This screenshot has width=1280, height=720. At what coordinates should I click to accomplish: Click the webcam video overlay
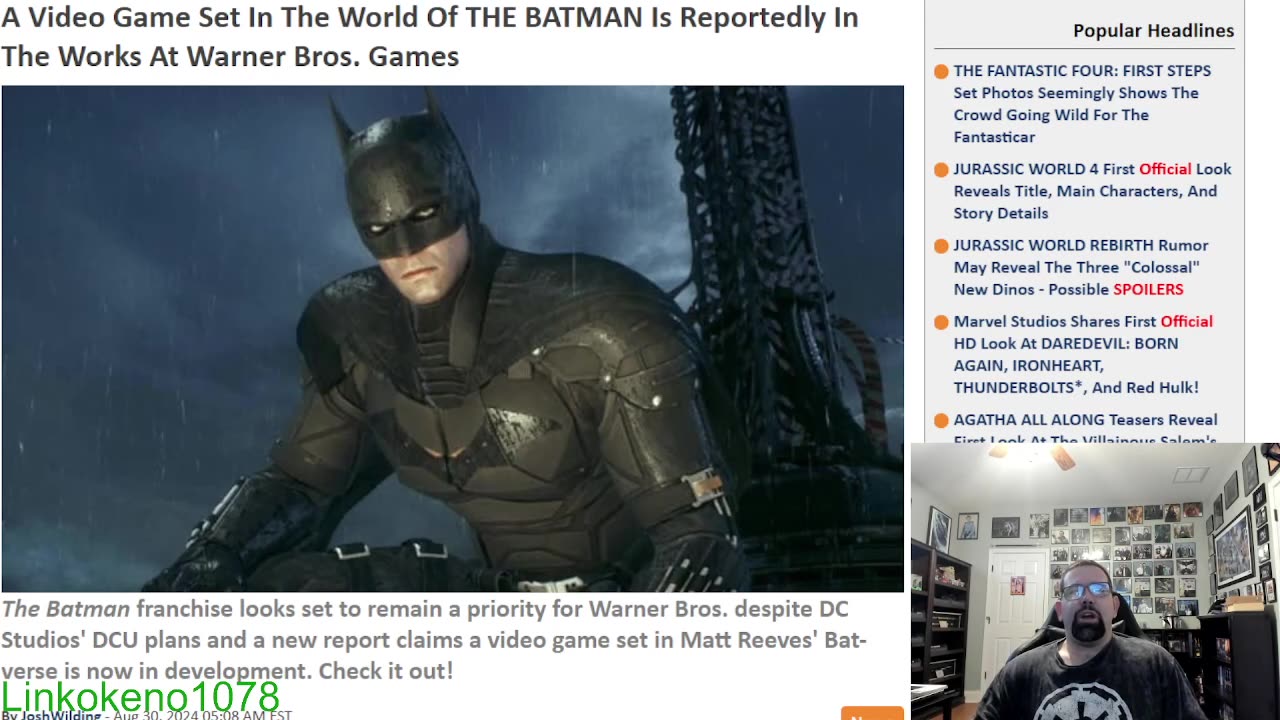pyautogui.click(x=1095, y=581)
